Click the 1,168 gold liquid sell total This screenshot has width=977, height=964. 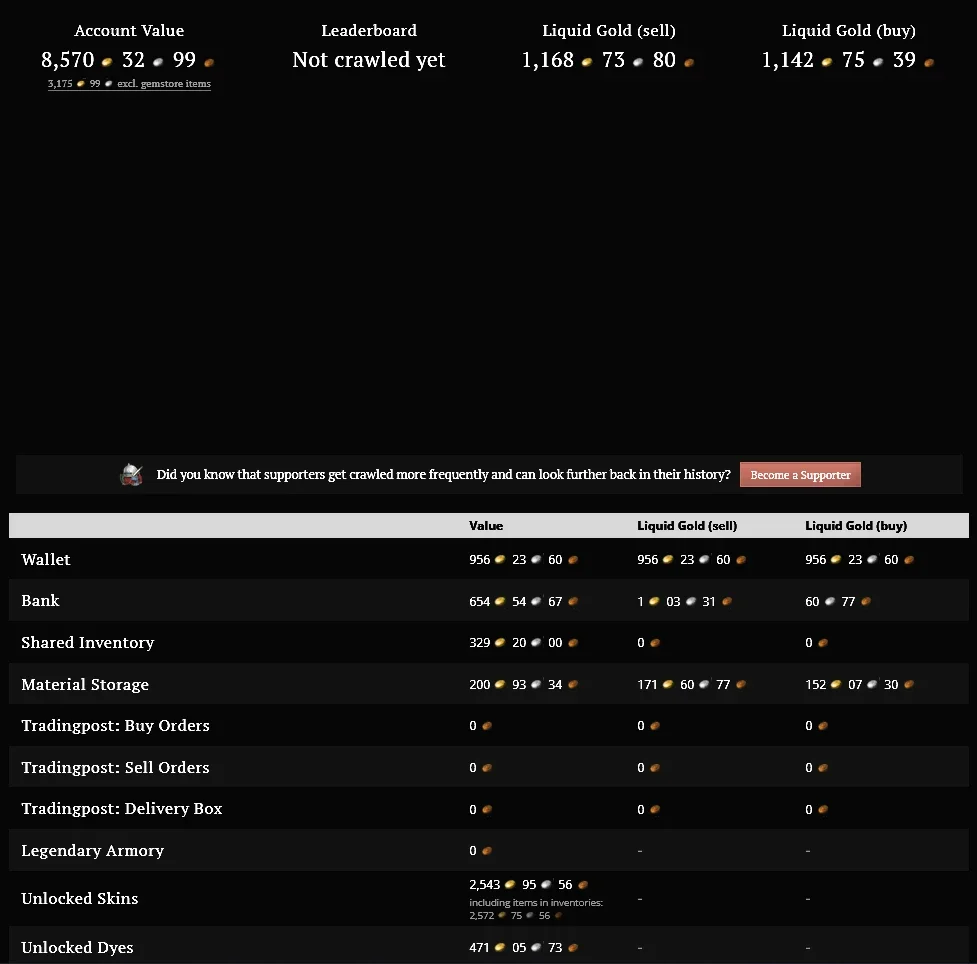coord(548,60)
